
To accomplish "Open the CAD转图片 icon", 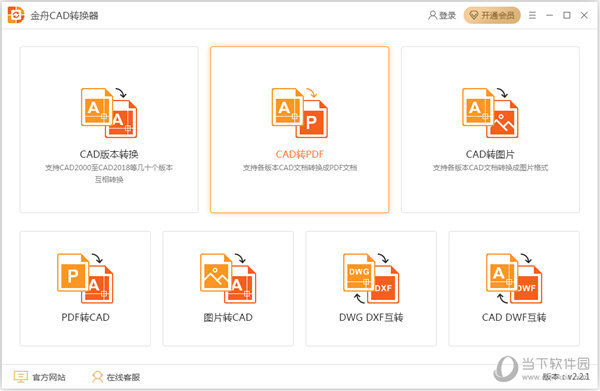I will click(490, 113).
